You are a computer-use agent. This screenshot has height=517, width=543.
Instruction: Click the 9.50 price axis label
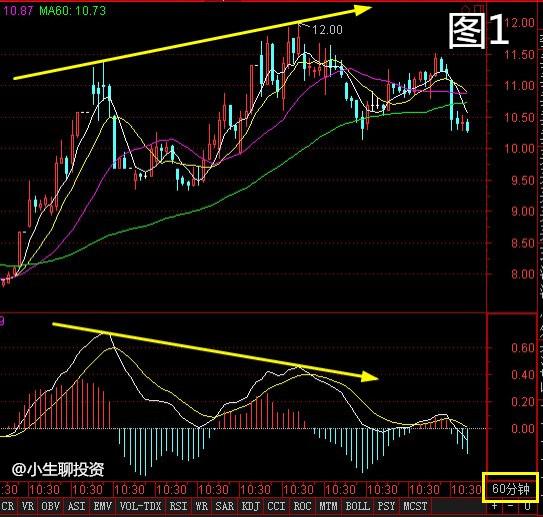523,180
